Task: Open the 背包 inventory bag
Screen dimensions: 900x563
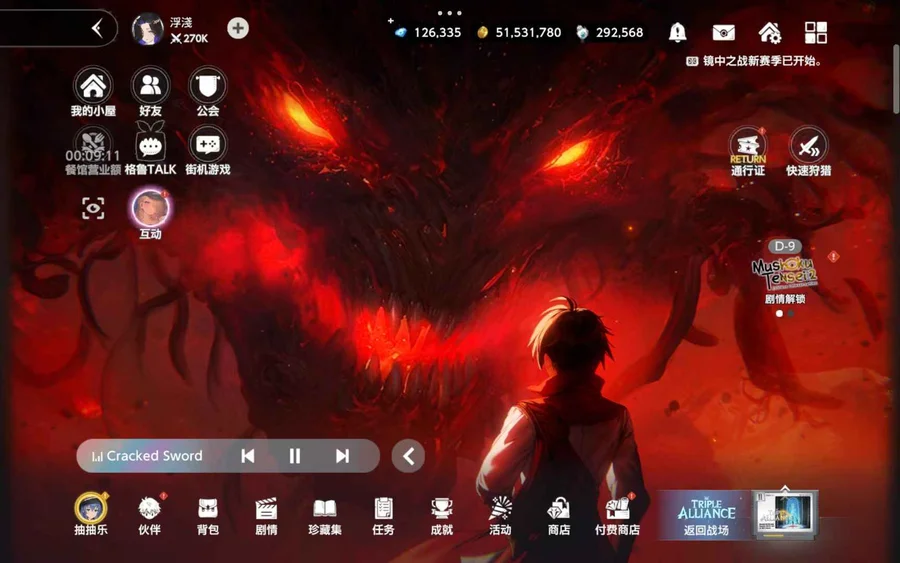Action: (x=208, y=510)
